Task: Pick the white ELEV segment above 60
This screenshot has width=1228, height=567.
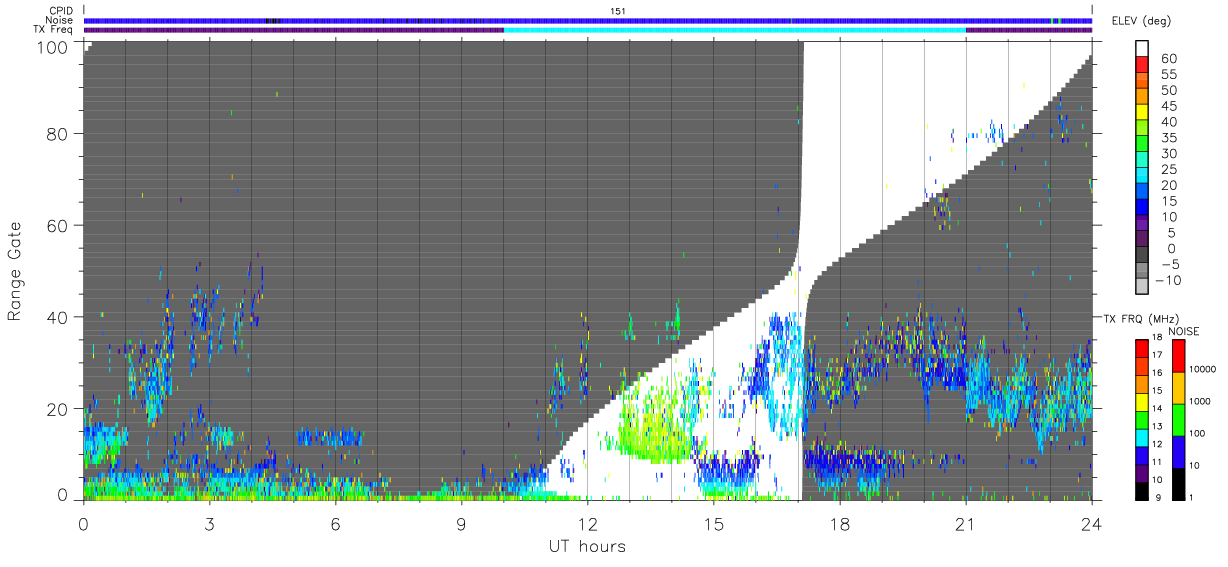Action: point(1143,50)
